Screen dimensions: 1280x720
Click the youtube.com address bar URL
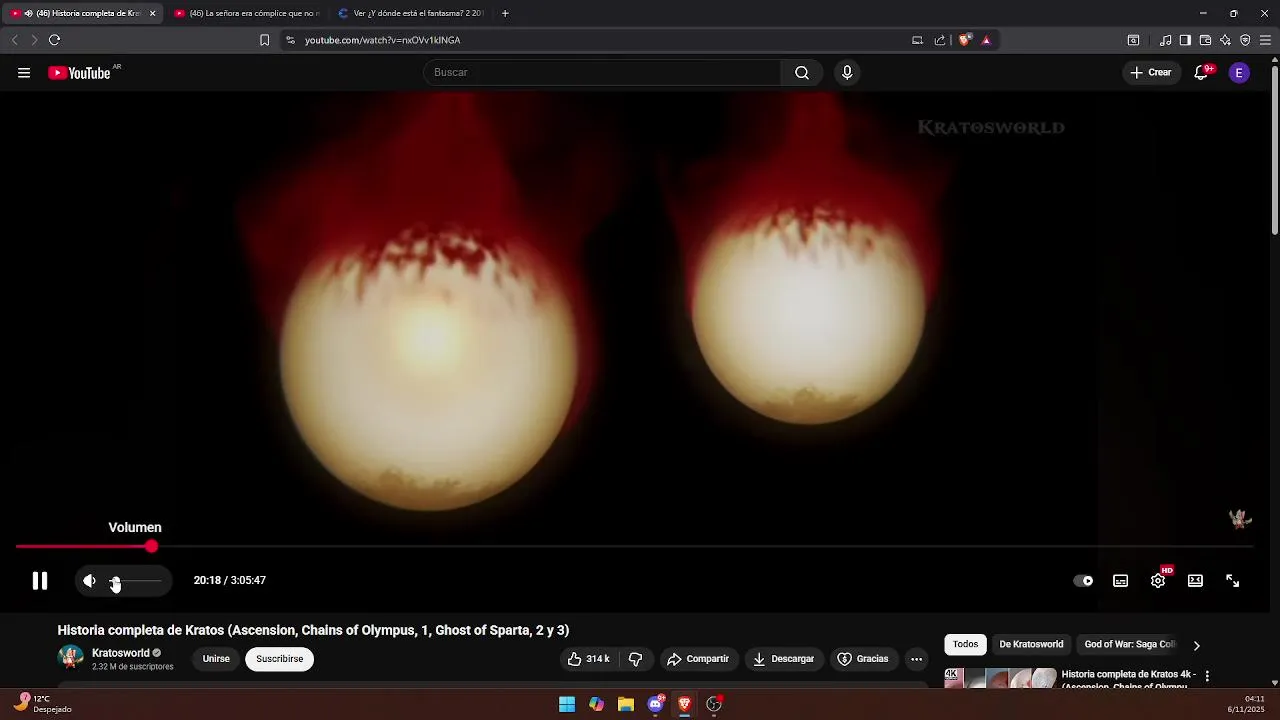(383, 40)
